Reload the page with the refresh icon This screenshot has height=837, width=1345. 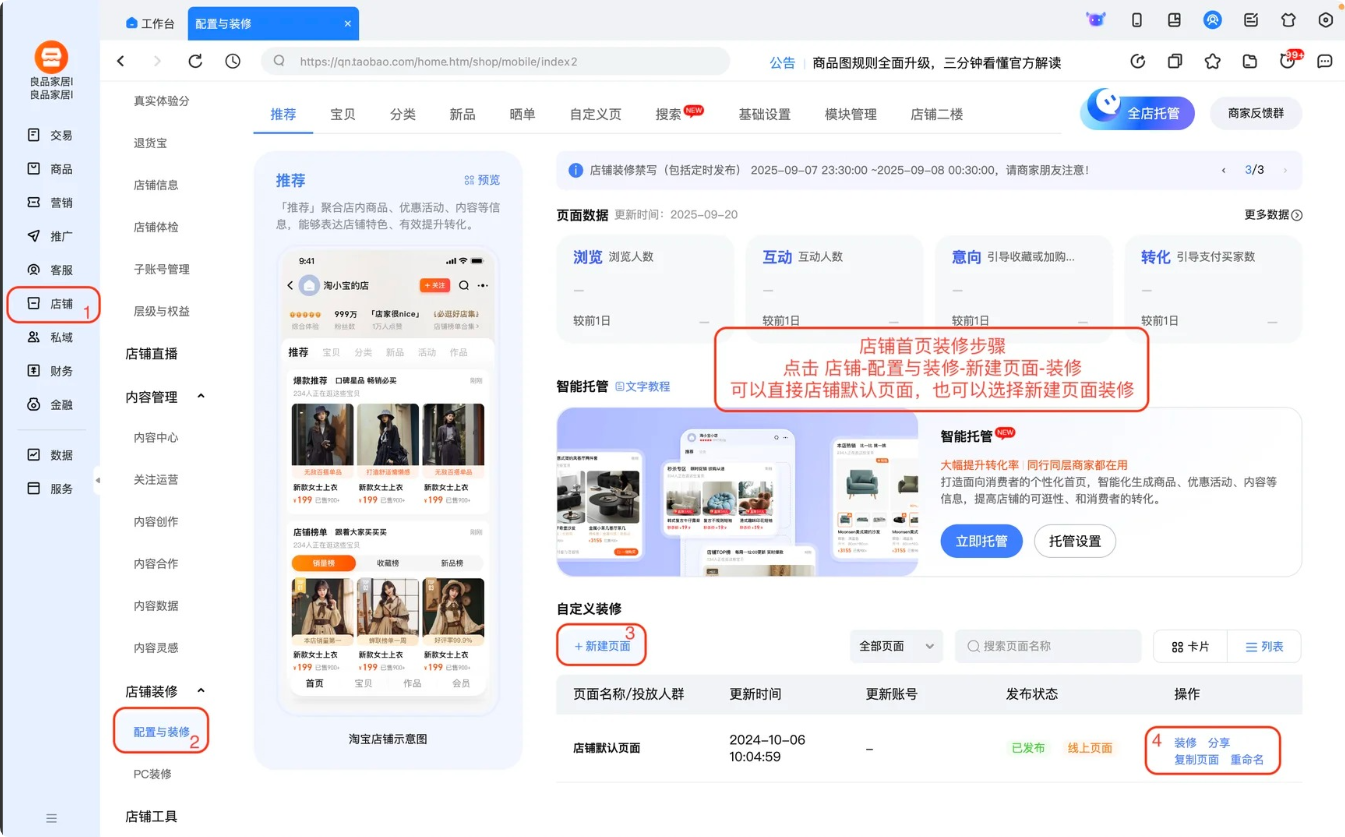point(195,61)
